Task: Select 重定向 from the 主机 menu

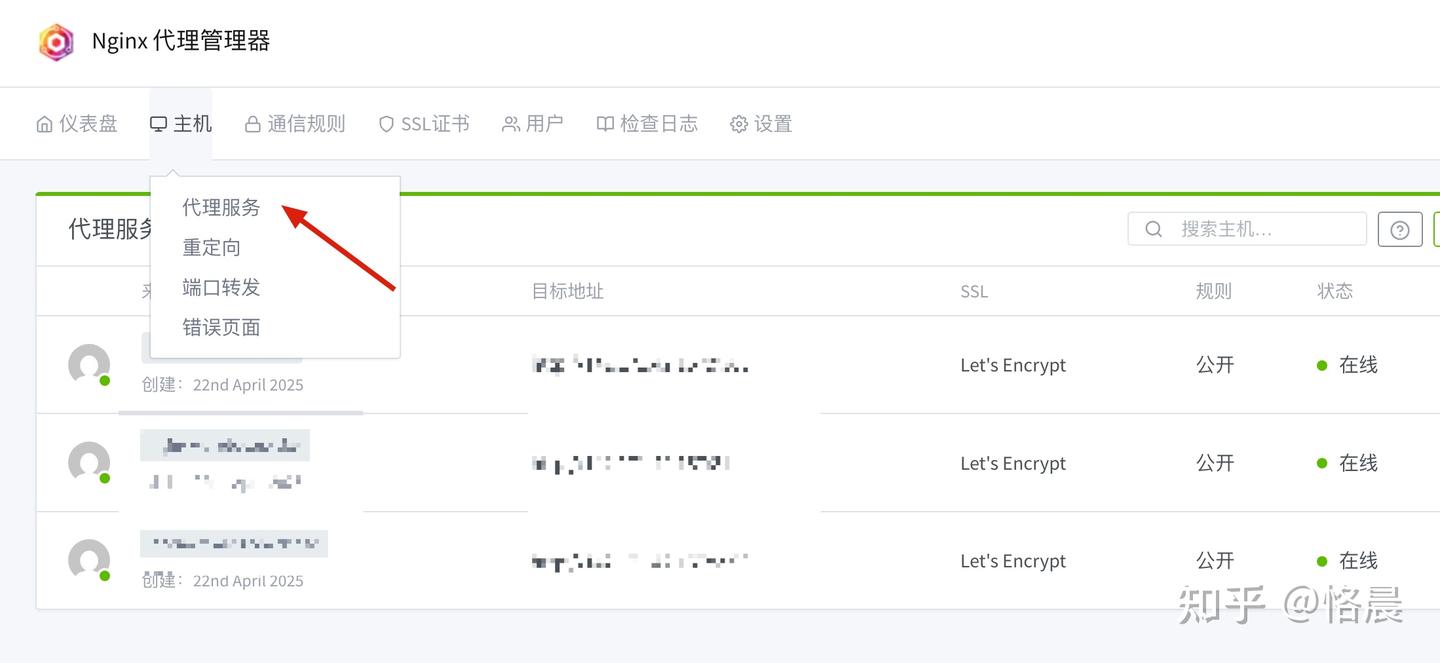Action: 211,247
